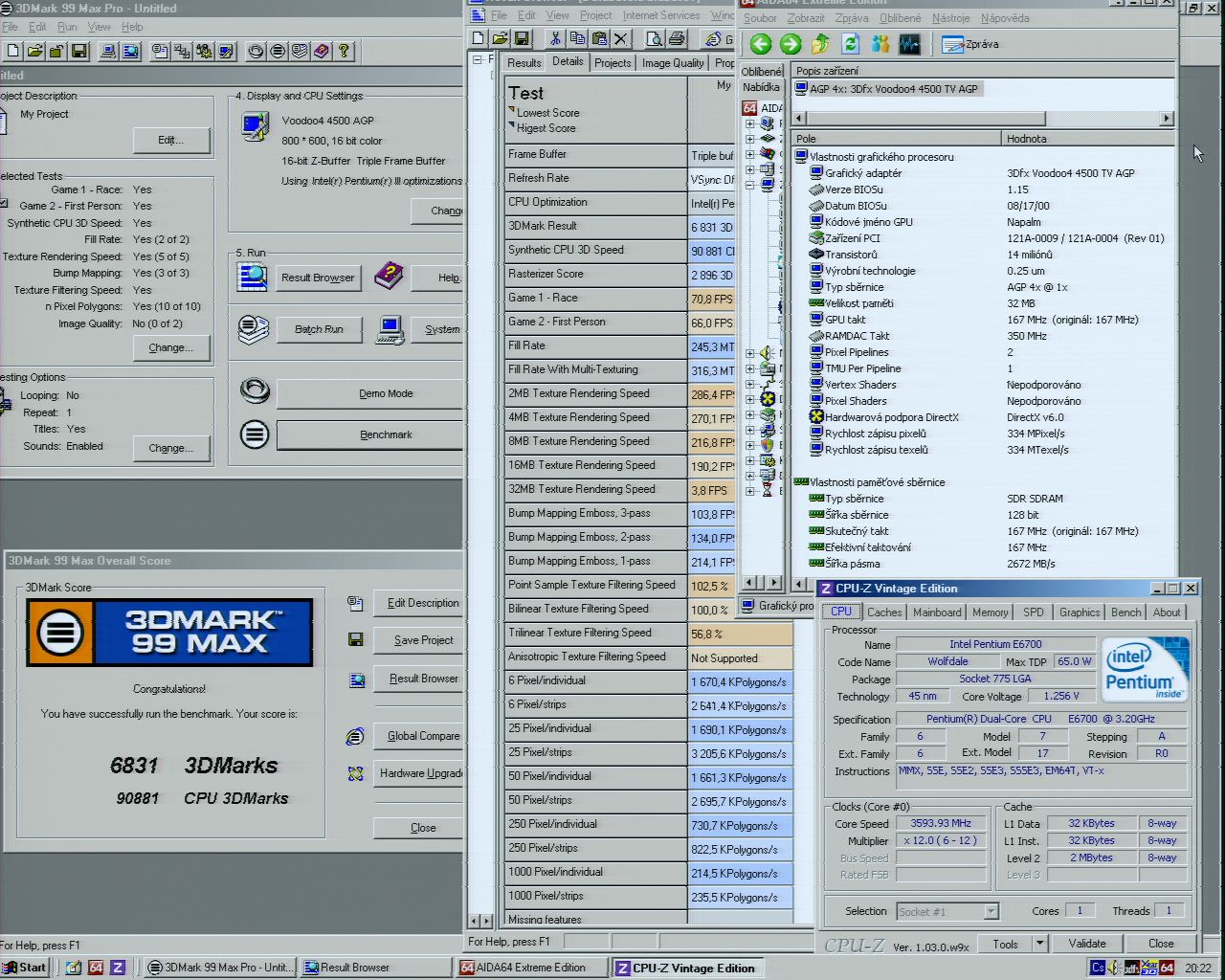The height and width of the screenshot is (980, 1225).
Task: Click the users icon in AIDA64 toolbar
Action: coord(880,43)
